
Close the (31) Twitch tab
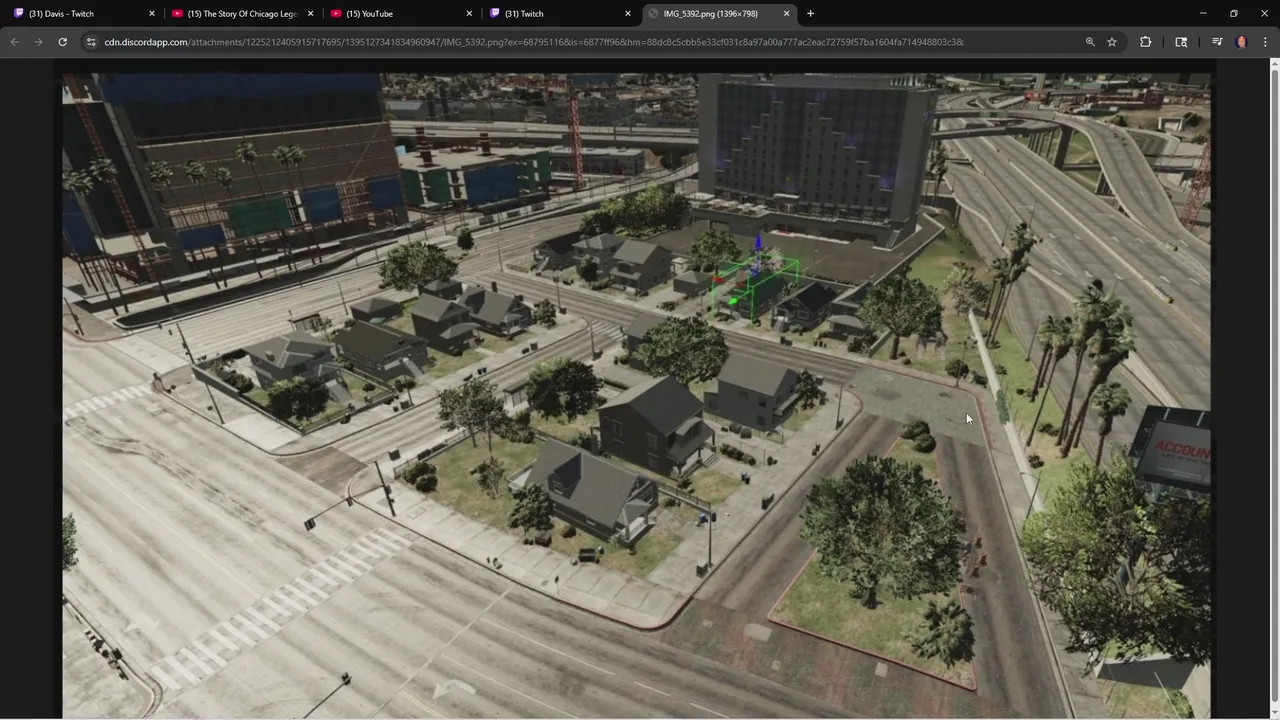[628, 14]
